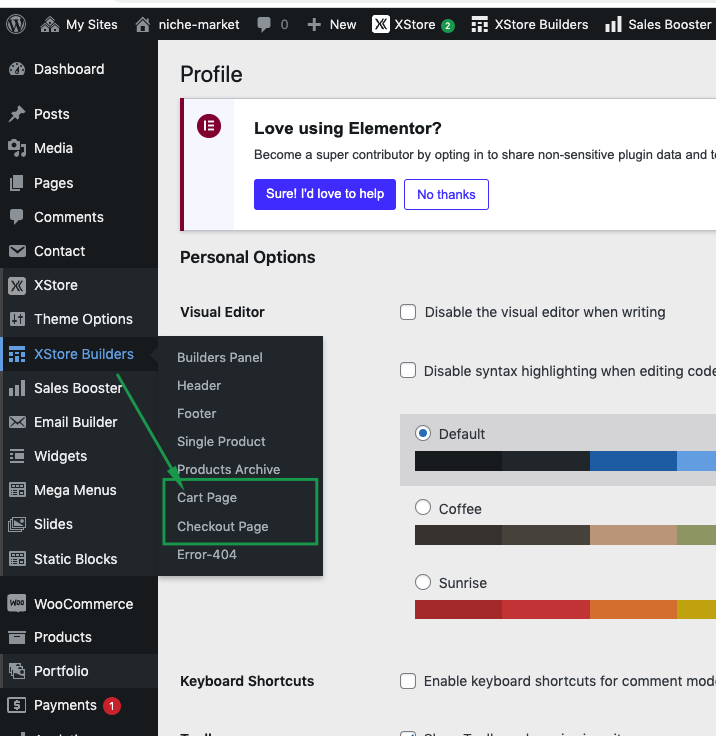Screen dimensions: 716x736
Task: Click the Media icon in sidebar
Action: point(17,148)
